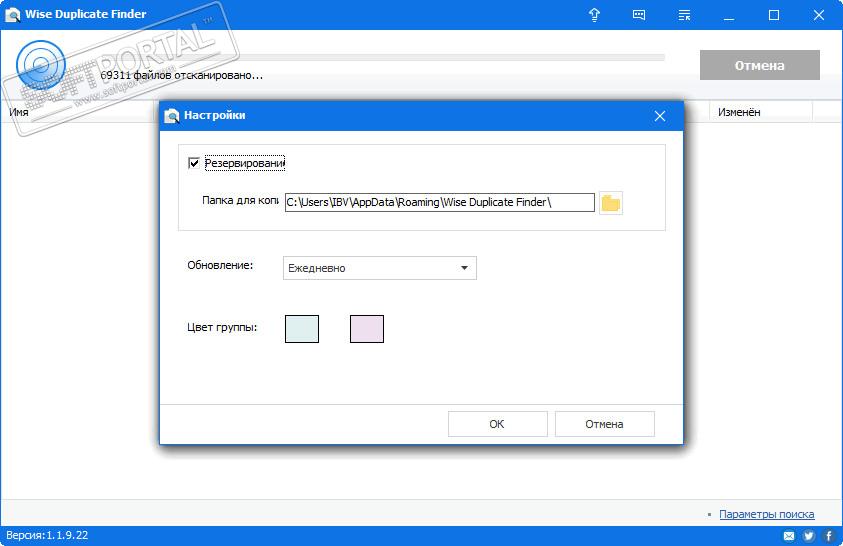Open the Twitter icon in status bar
The height and width of the screenshot is (546, 843).
(809, 535)
